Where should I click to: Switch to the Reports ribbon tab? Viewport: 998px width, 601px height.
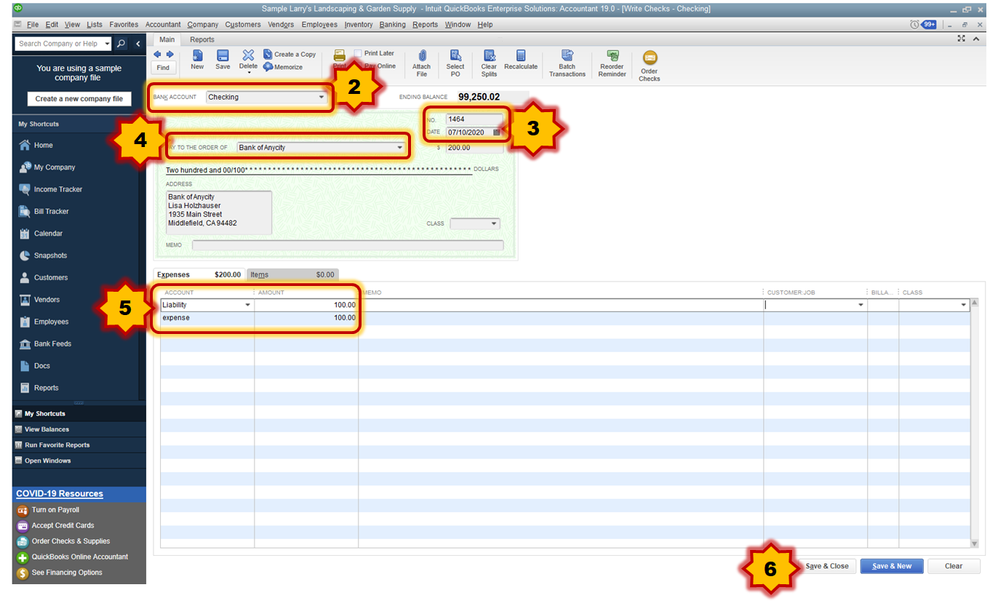pos(202,39)
